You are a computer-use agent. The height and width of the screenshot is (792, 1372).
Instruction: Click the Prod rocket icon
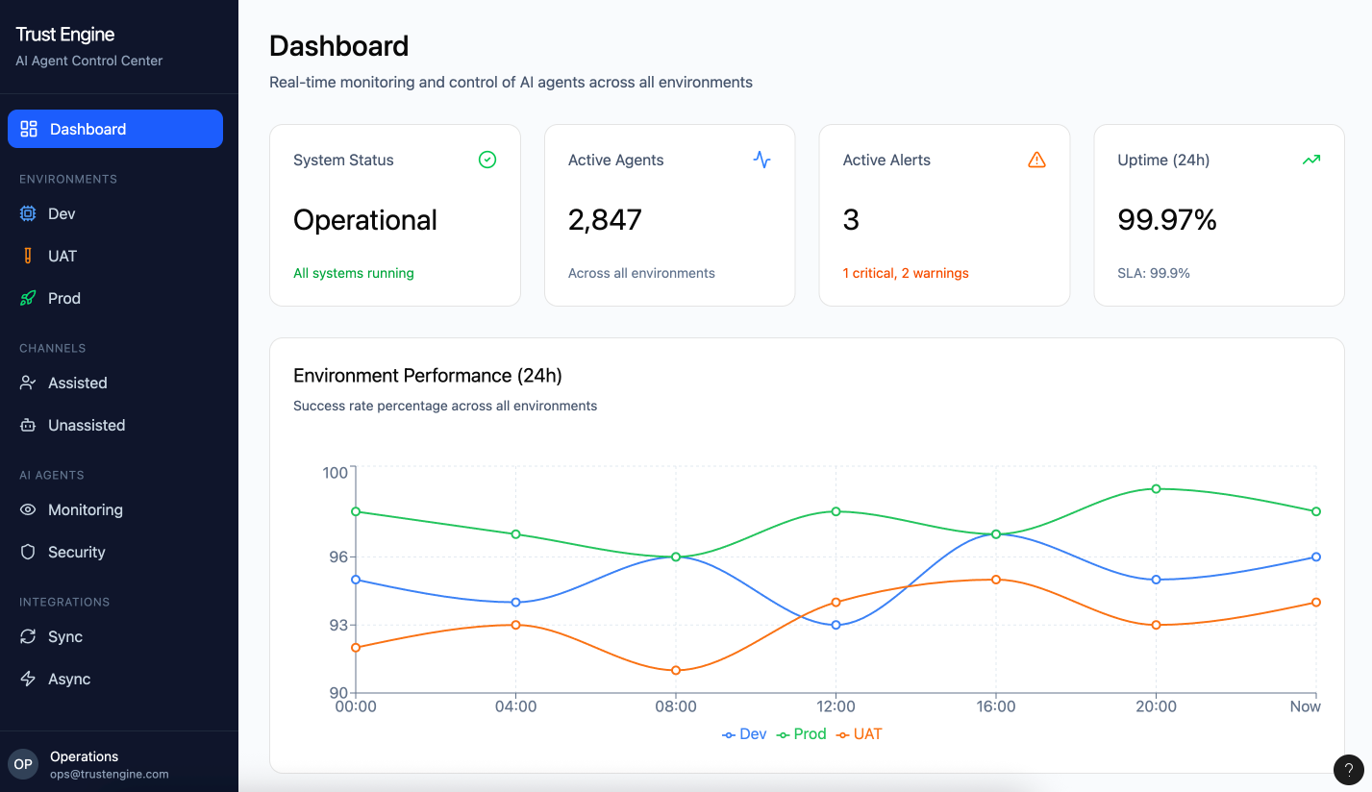pos(28,298)
